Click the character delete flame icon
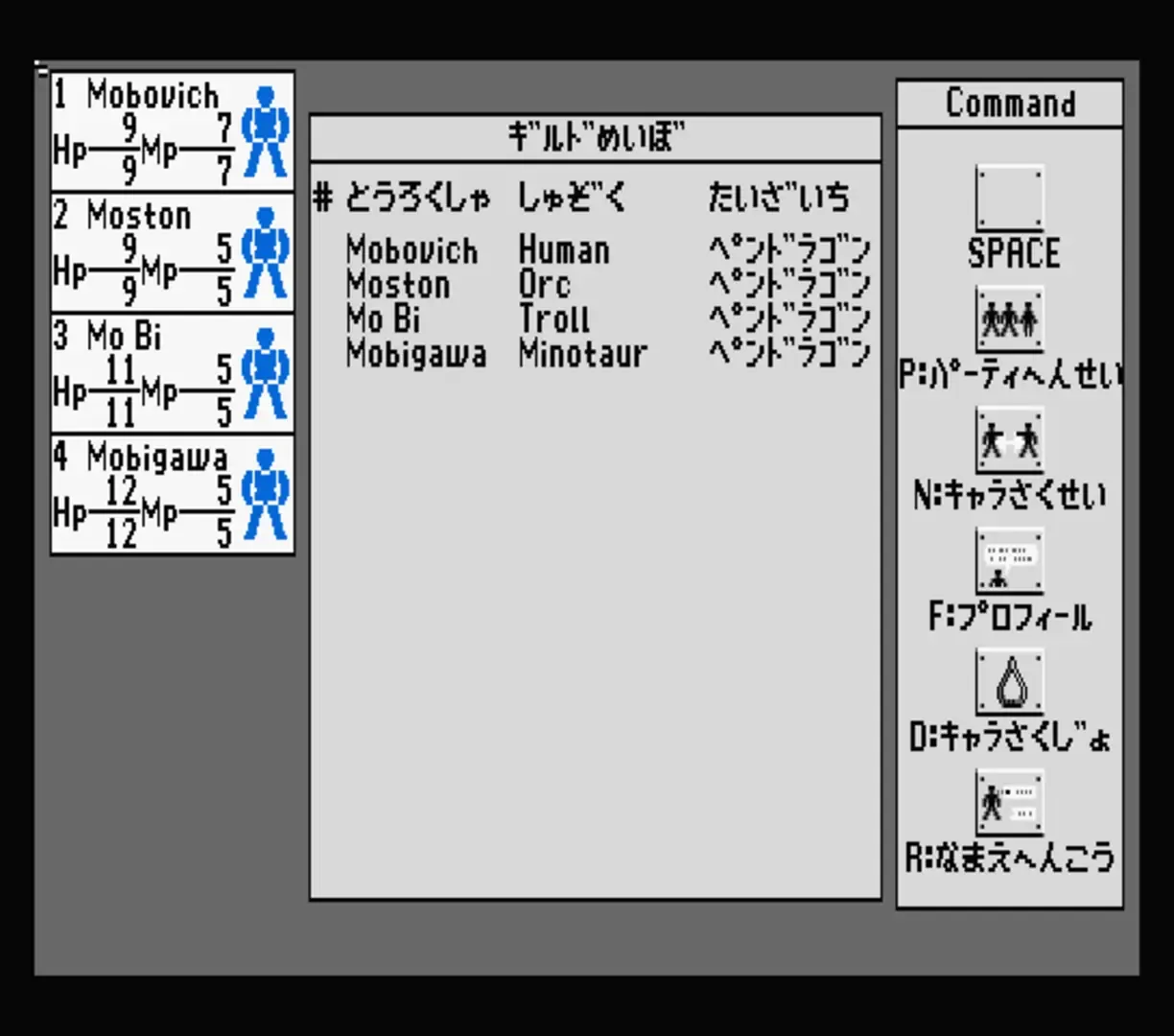 click(x=1009, y=682)
